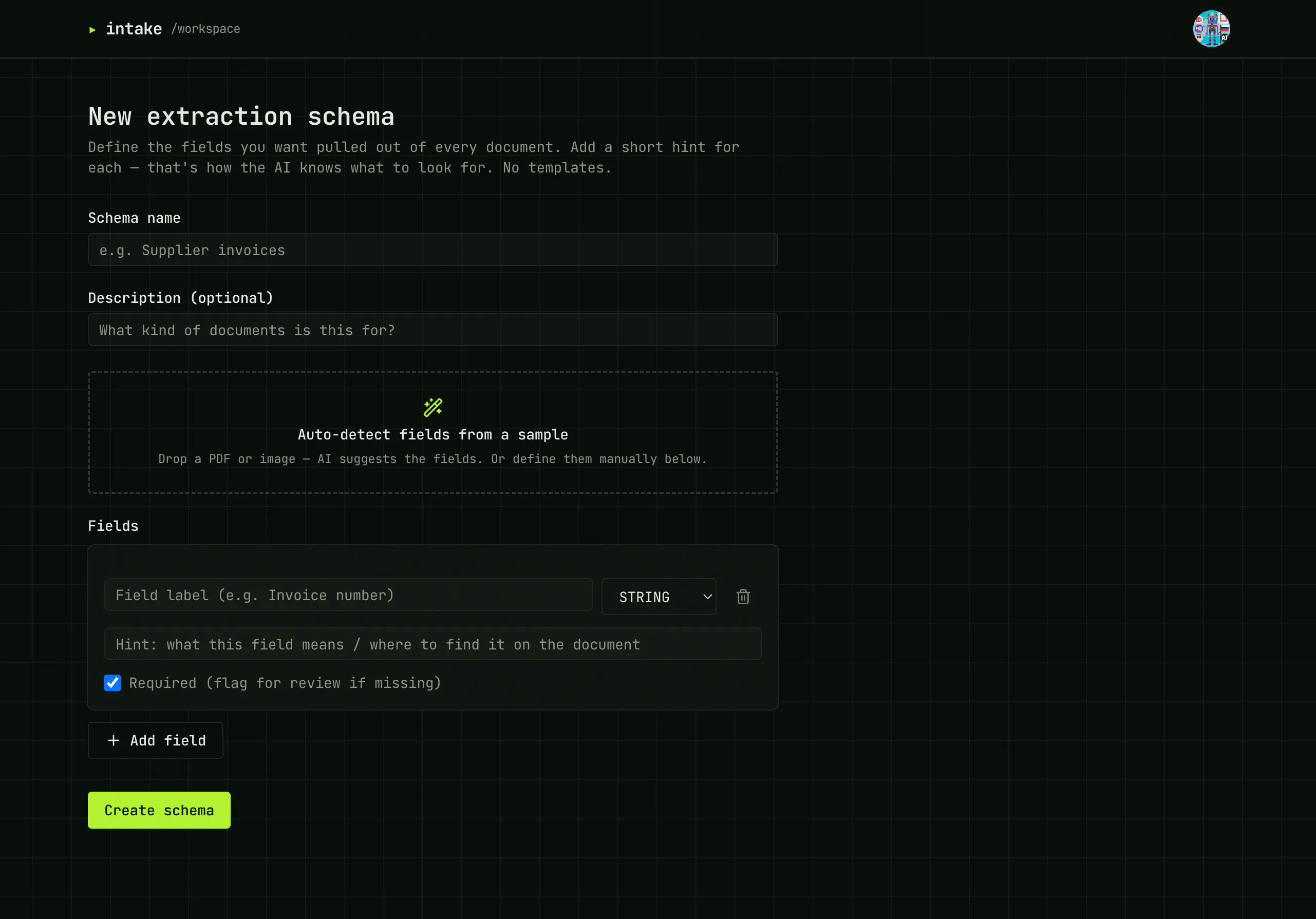Click the 'Required (flag for review if missing)' label
Image resolution: width=1316 pixels, height=919 pixels.
click(x=285, y=683)
